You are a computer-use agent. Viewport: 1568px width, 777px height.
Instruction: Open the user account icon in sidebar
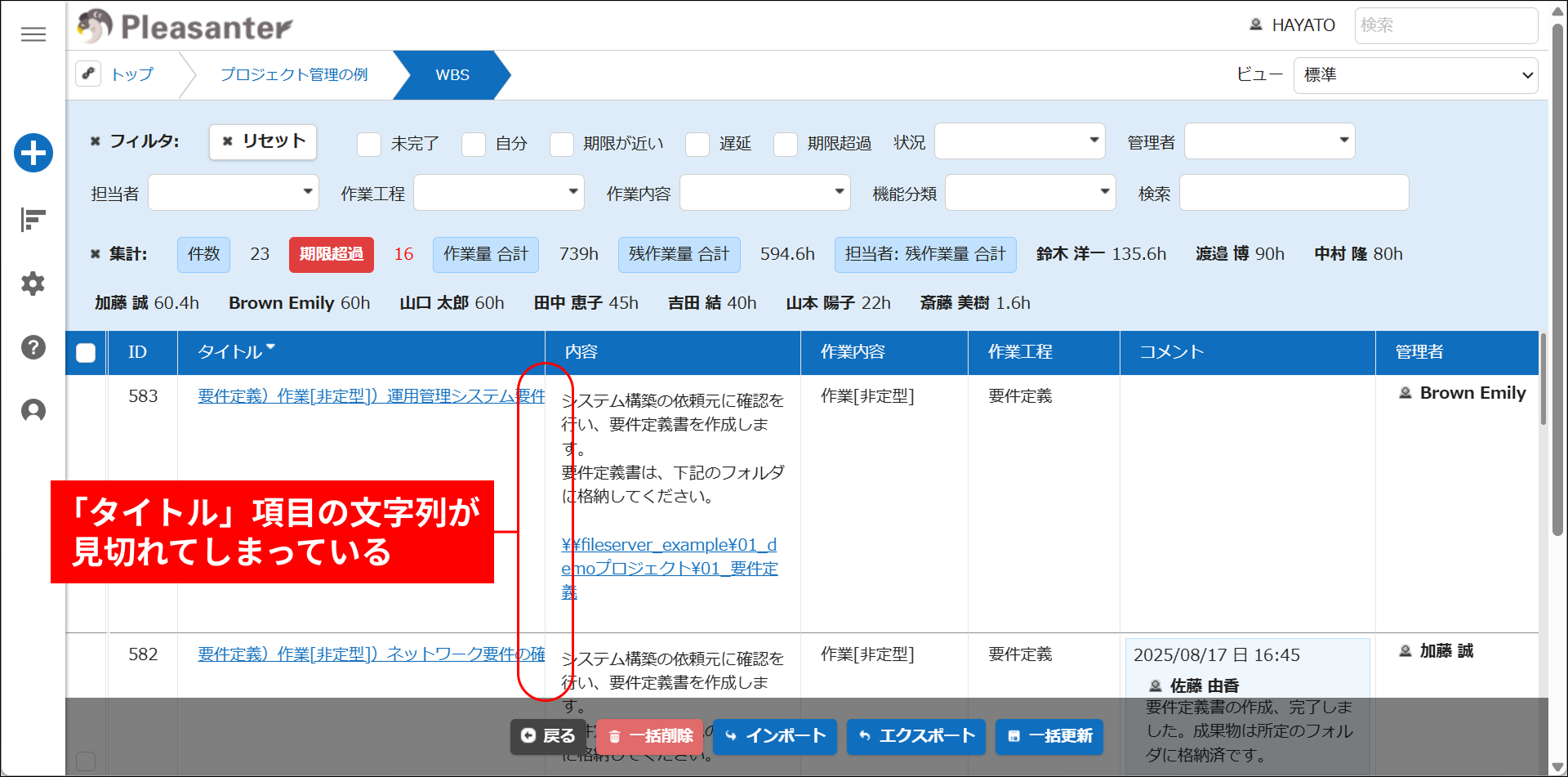(x=33, y=410)
